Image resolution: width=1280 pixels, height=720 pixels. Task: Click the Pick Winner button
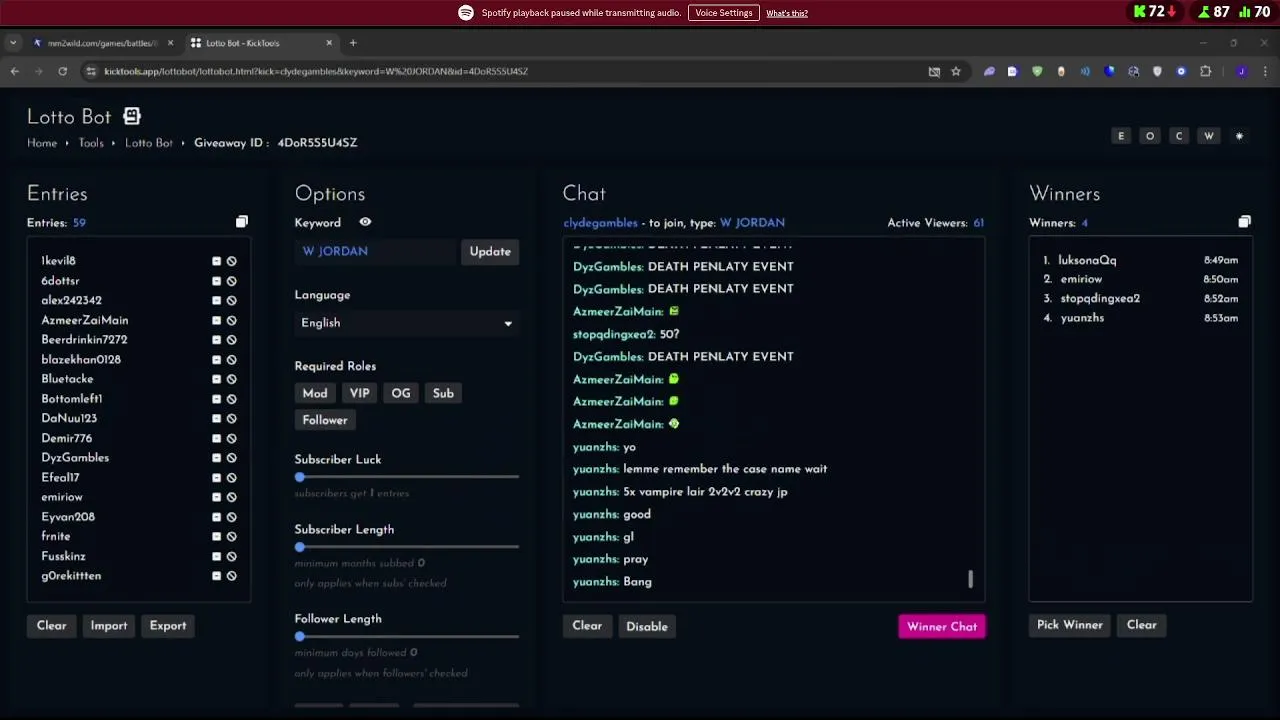click(x=1070, y=625)
